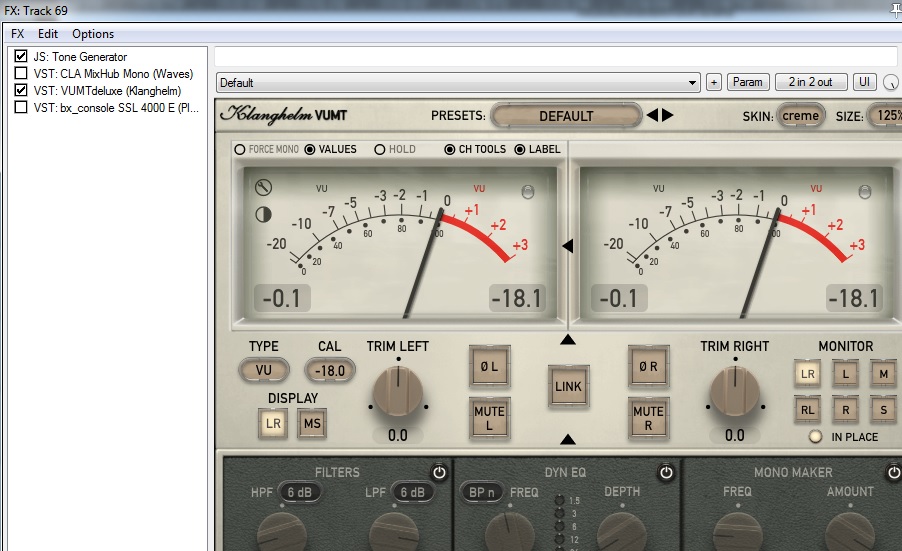Change the creme skin selector

tap(800, 116)
